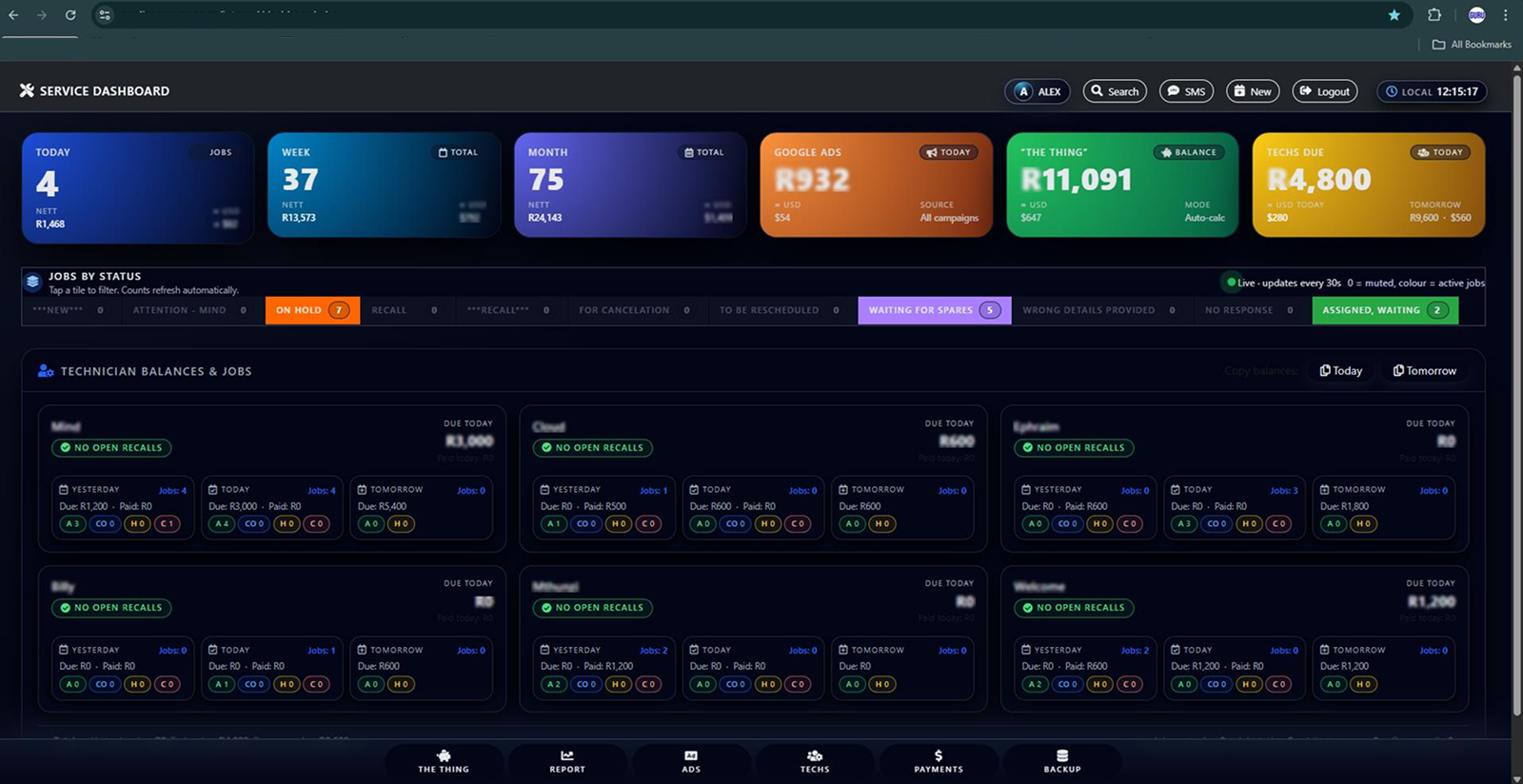Open the browser three-dot menu
The height and width of the screenshot is (784, 1523).
point(1505,14)
